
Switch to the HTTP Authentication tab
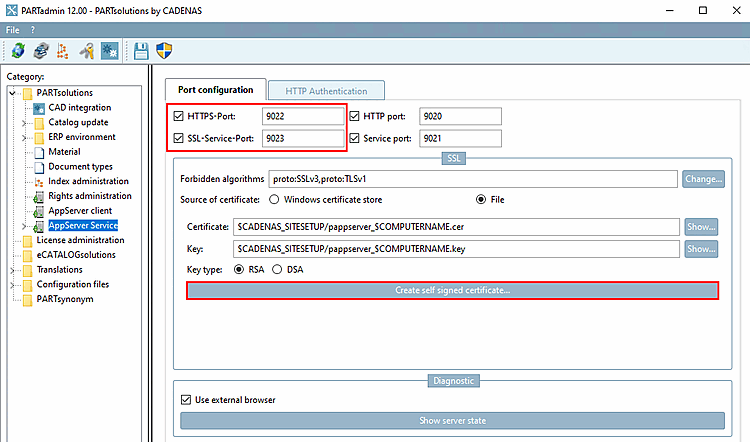tap(326, 91)
